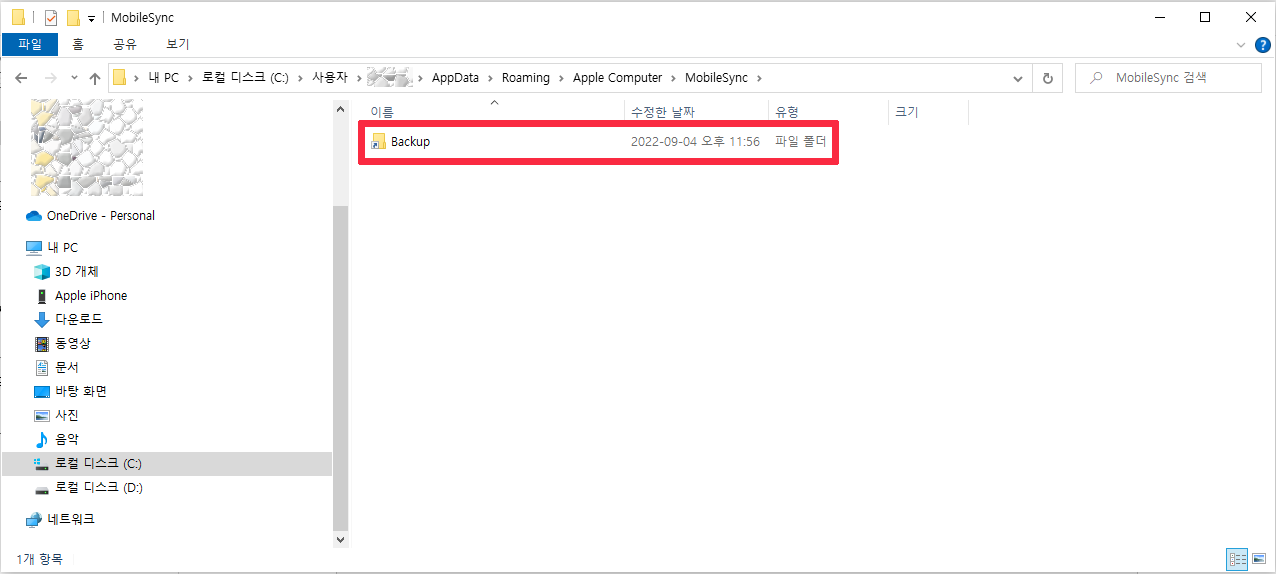
Task: Go forward with the right arrow
Action: pyautogui.click(x=50, y=78)
